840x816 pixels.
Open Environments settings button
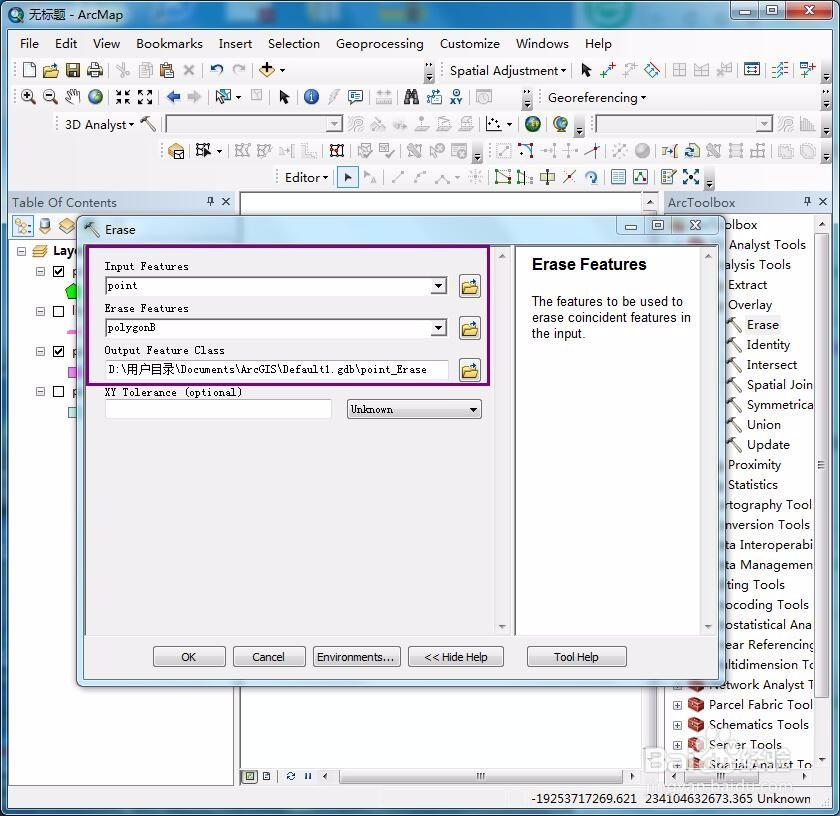click(356, 657)
